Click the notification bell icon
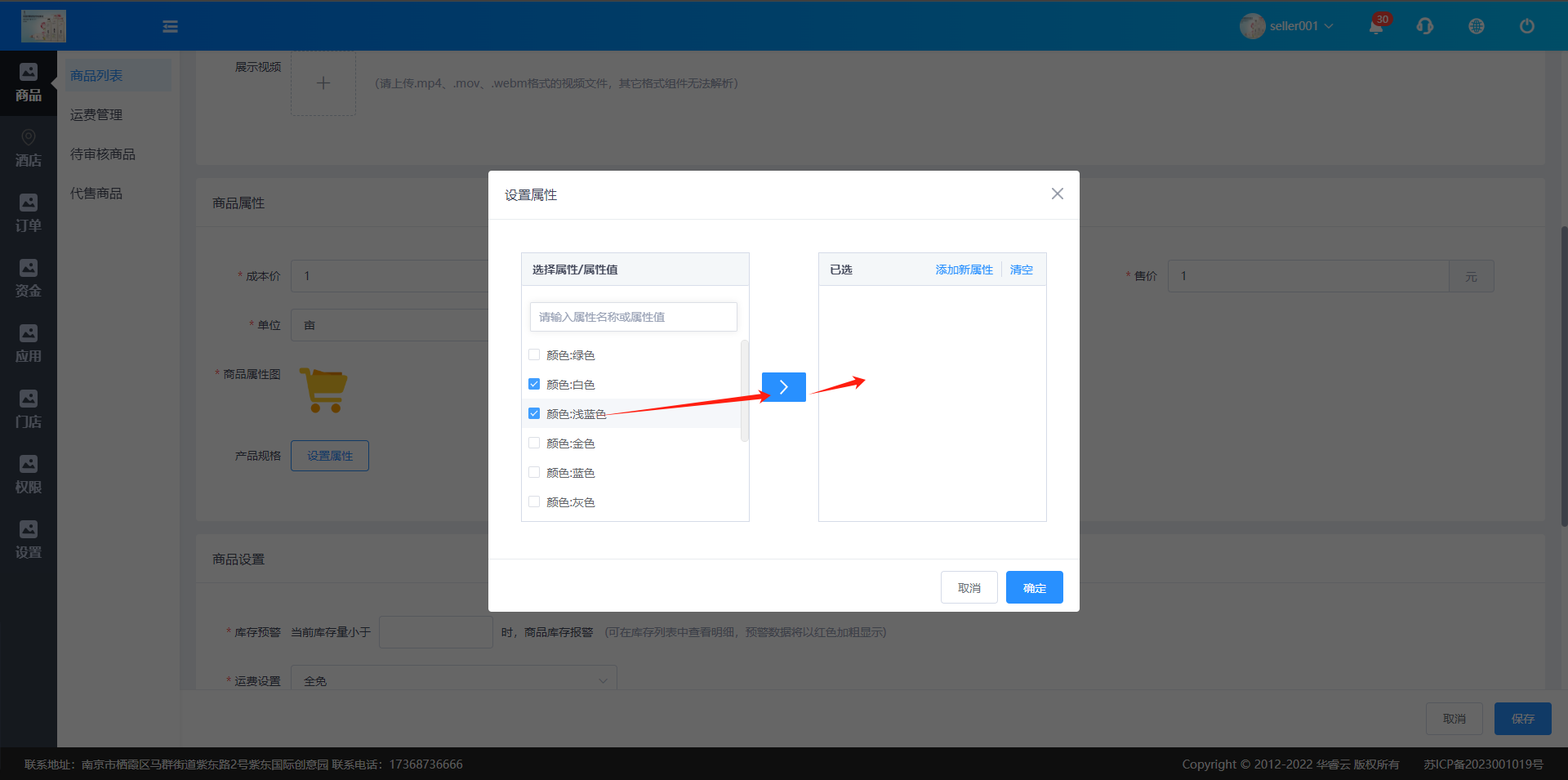1568x780 pixels. pyautogui.click(x=1375, y=27)
